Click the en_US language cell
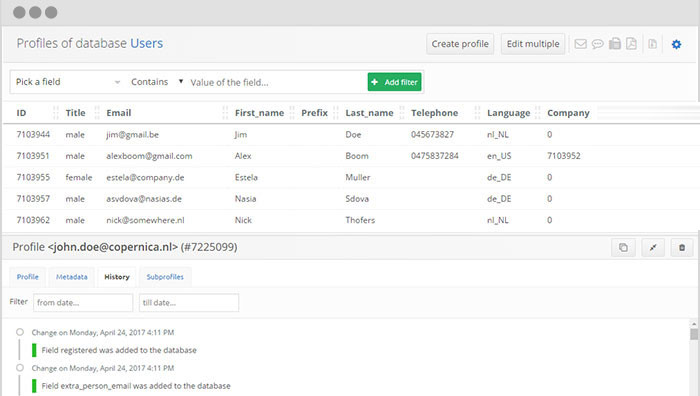700x396 pixels. point(499,156)
